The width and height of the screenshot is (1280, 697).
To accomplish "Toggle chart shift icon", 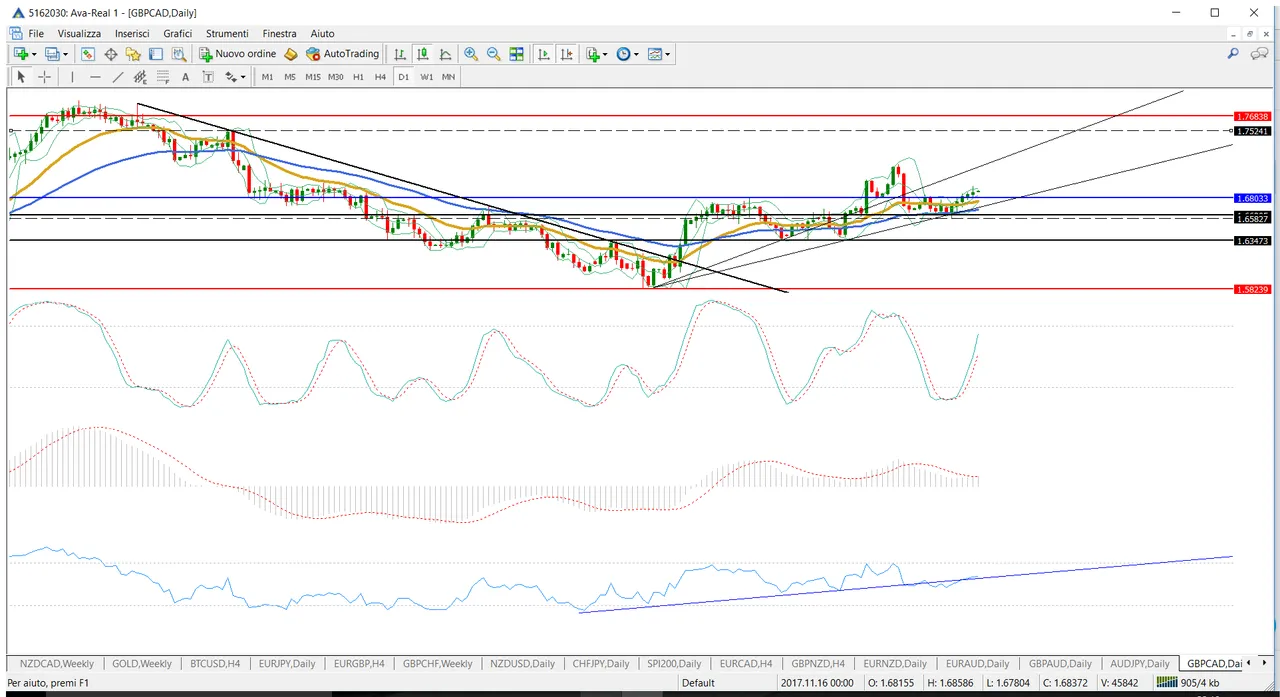I will 566,54.
